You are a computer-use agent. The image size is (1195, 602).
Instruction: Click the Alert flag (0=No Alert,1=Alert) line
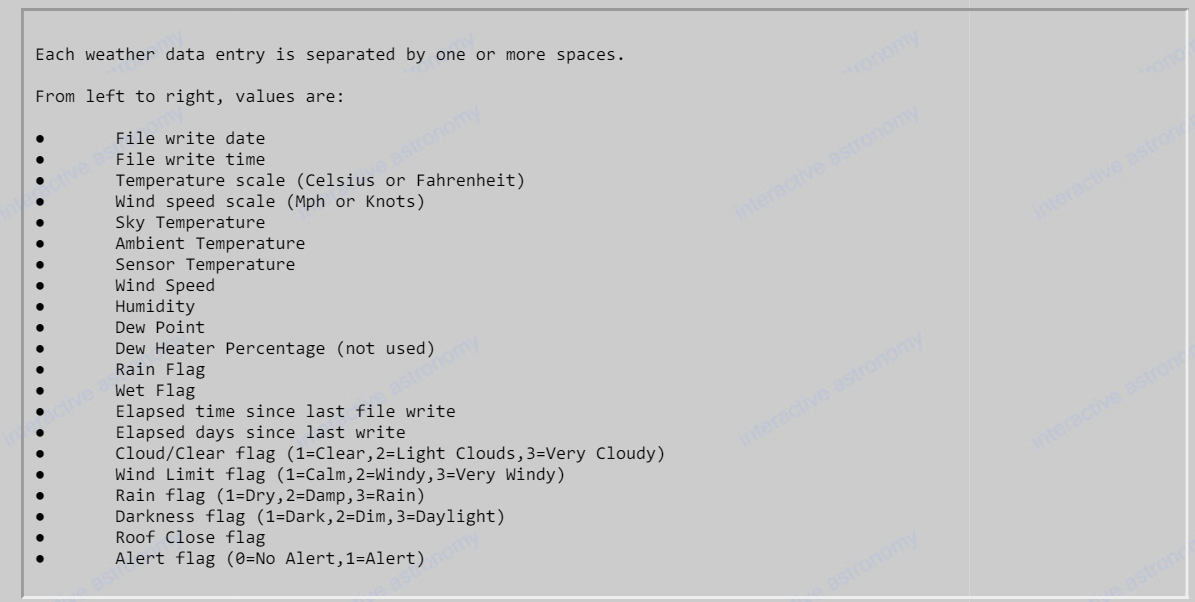click(270, 558)
